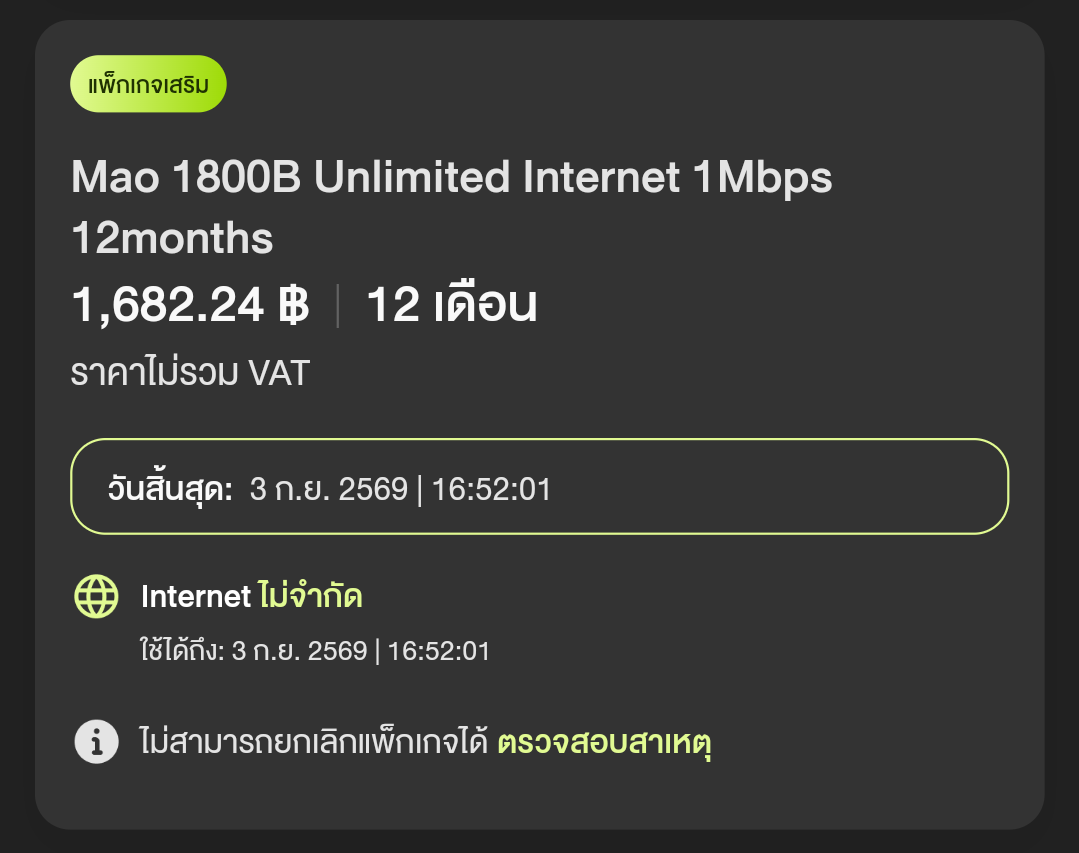Click the green ไม่จำกัด text
The width and height of the screenshot is (1079, 853).
310,595
